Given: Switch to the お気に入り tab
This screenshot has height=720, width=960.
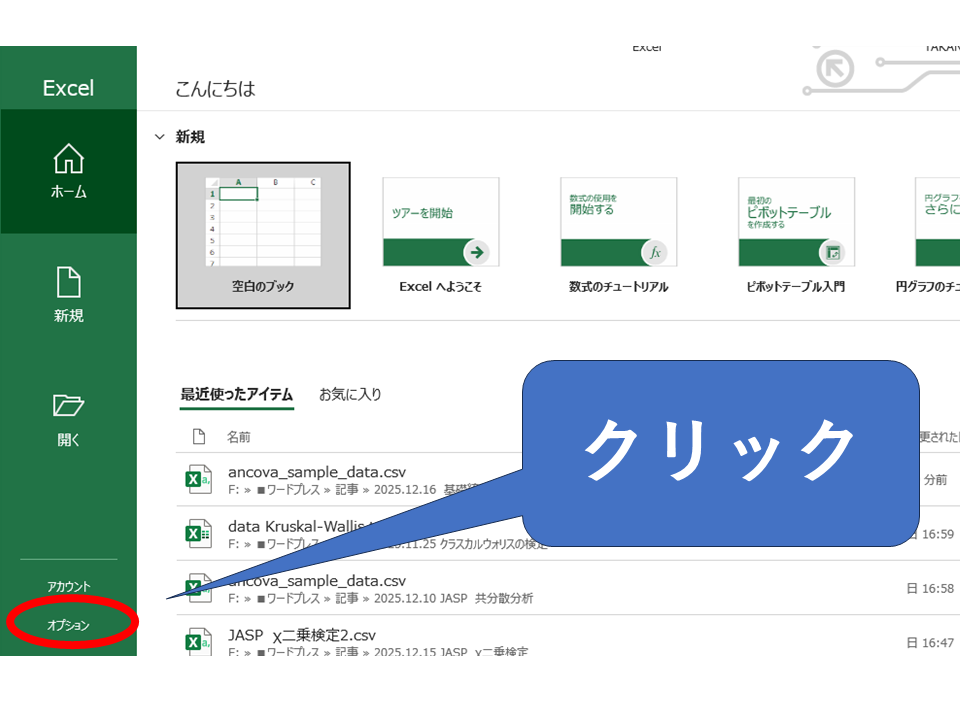Looking at the screenshot, I should (x=350, y=394).
